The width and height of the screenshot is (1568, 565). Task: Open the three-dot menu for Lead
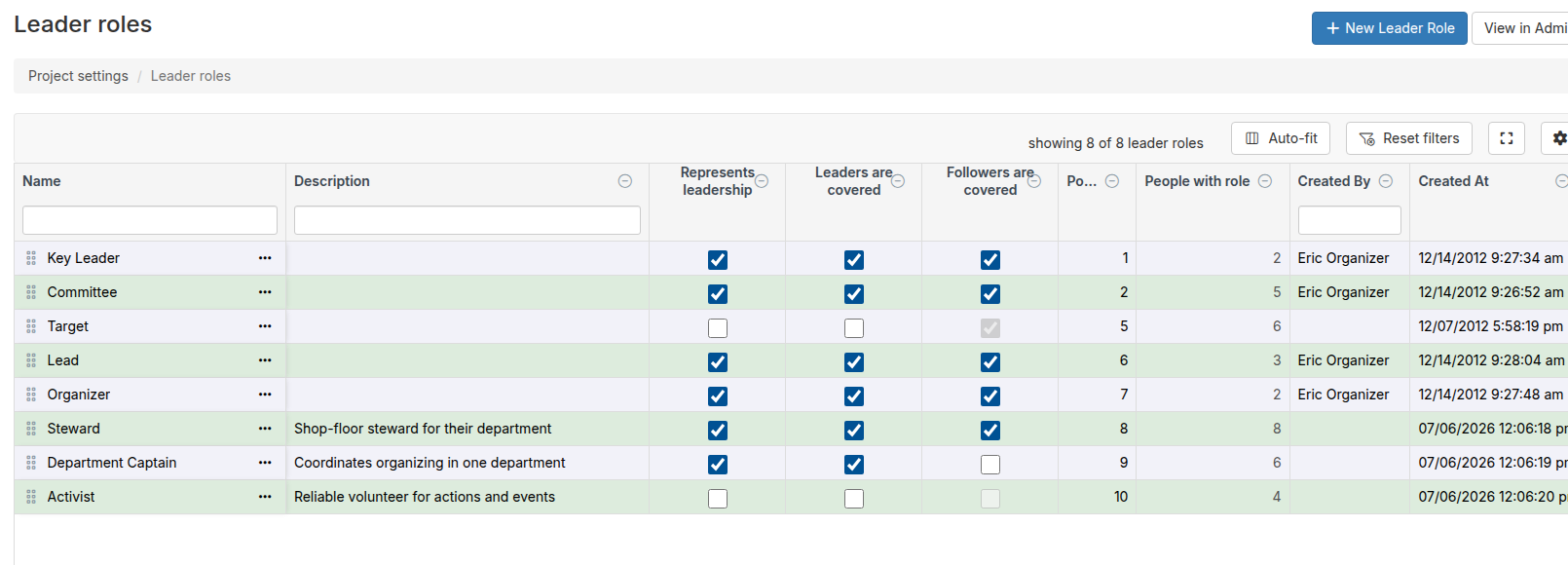pos(265,360)
